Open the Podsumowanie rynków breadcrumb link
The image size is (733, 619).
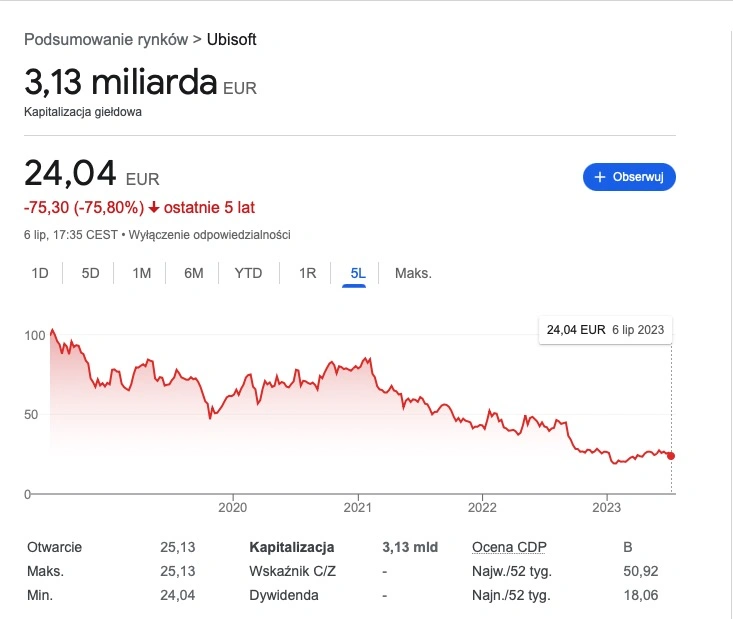106,39
